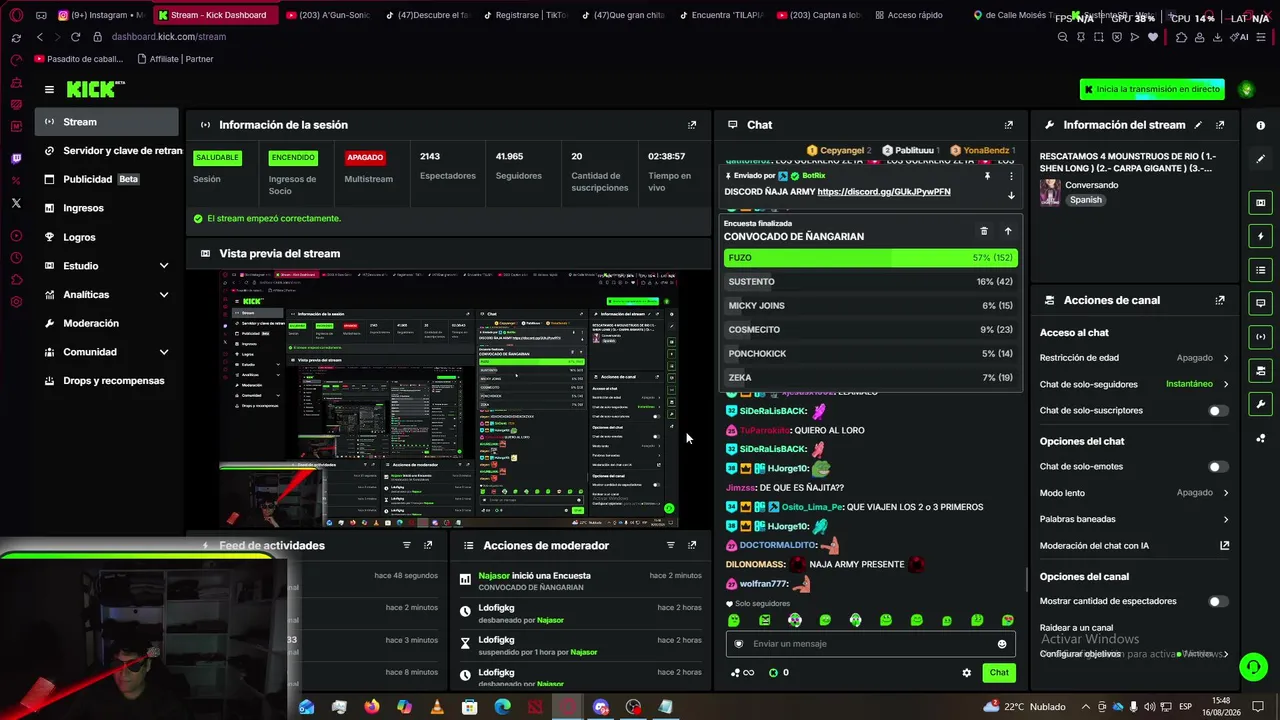Pop out the Información de la sesión panel

point(692,125)
